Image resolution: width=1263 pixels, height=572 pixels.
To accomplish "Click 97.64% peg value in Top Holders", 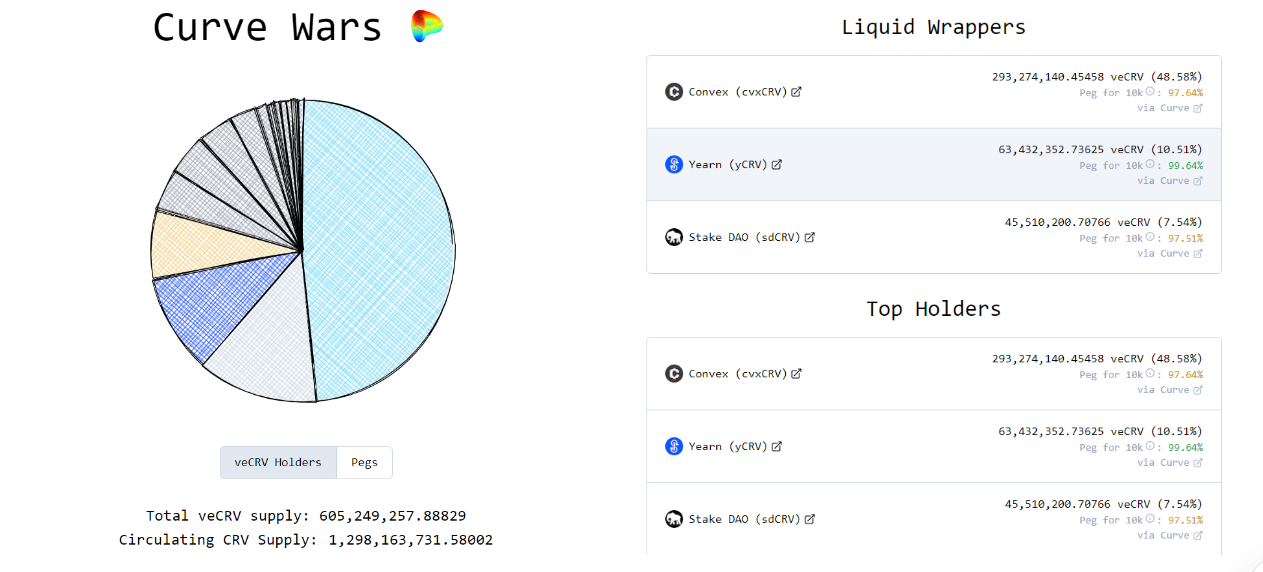I will (x=1185, y=375).
